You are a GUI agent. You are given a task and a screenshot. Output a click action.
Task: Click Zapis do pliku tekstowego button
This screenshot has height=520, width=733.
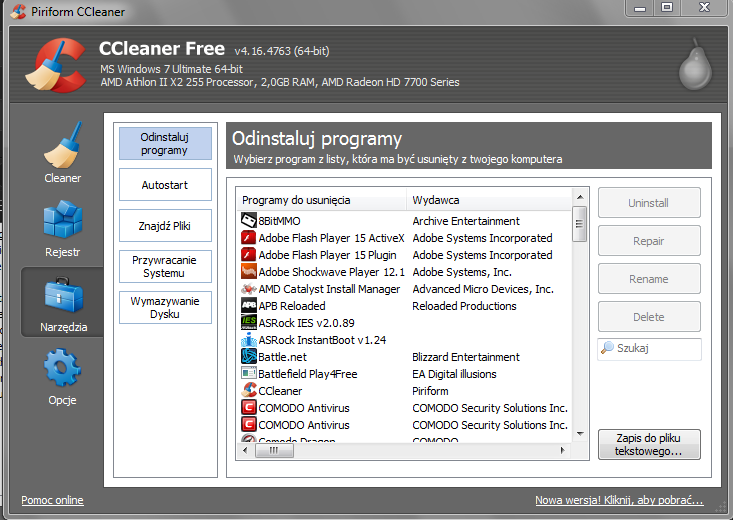click(x=649, y=444)
